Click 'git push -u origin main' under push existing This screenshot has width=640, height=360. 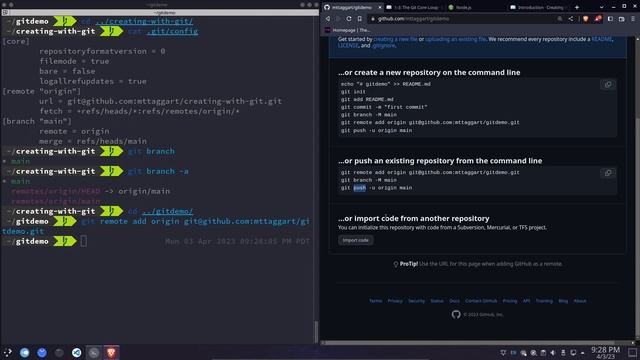(376, 188)
